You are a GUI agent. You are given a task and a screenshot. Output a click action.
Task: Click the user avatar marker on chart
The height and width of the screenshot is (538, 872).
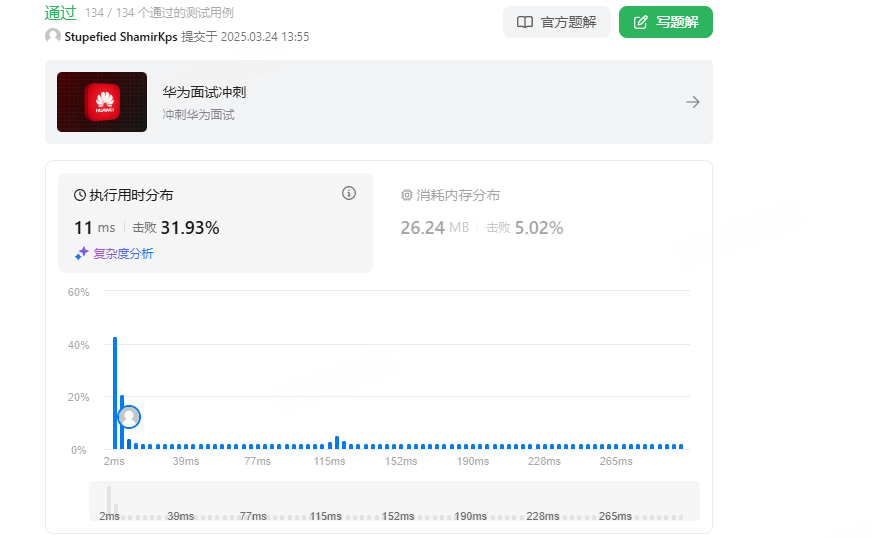(x=129, y=417)
